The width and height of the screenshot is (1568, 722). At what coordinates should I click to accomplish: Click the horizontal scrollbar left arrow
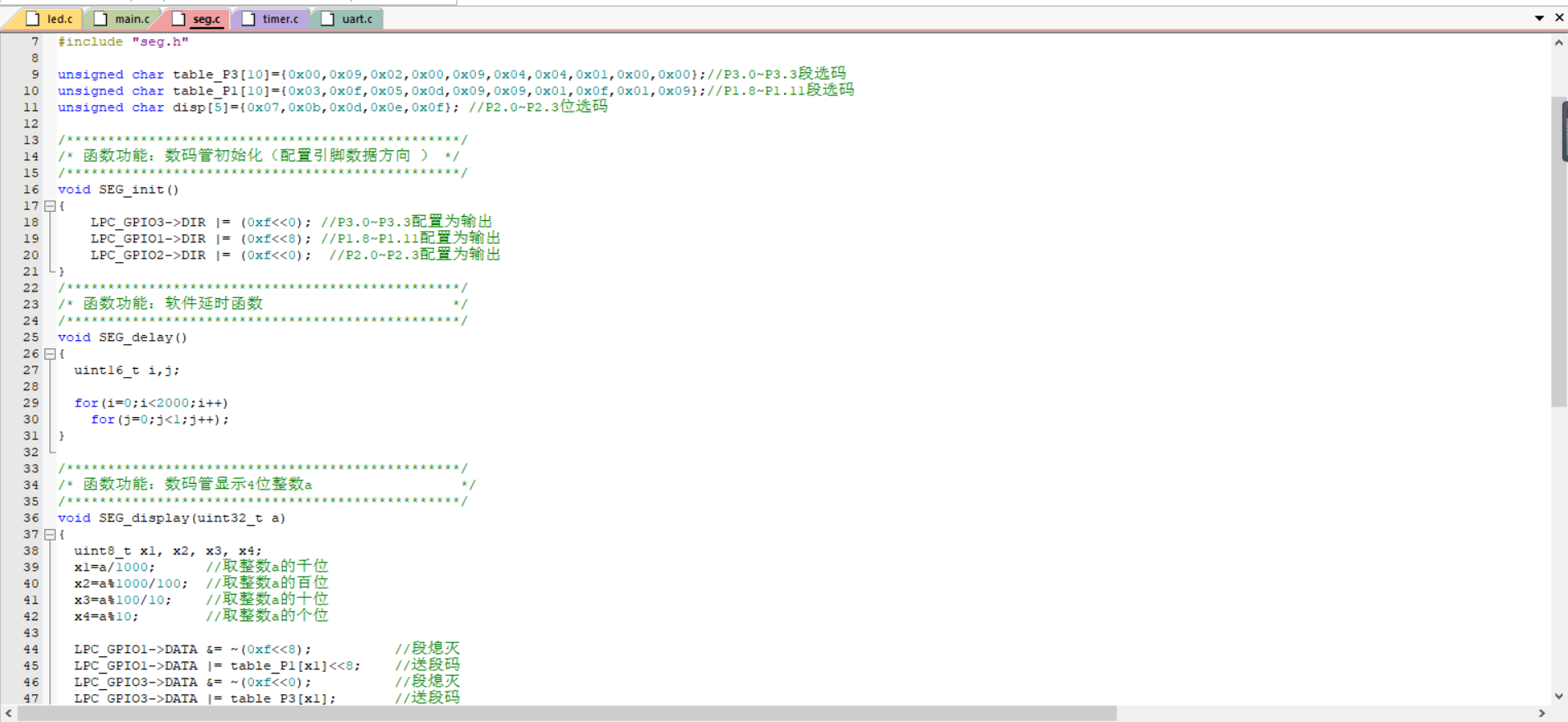(8, 713)
